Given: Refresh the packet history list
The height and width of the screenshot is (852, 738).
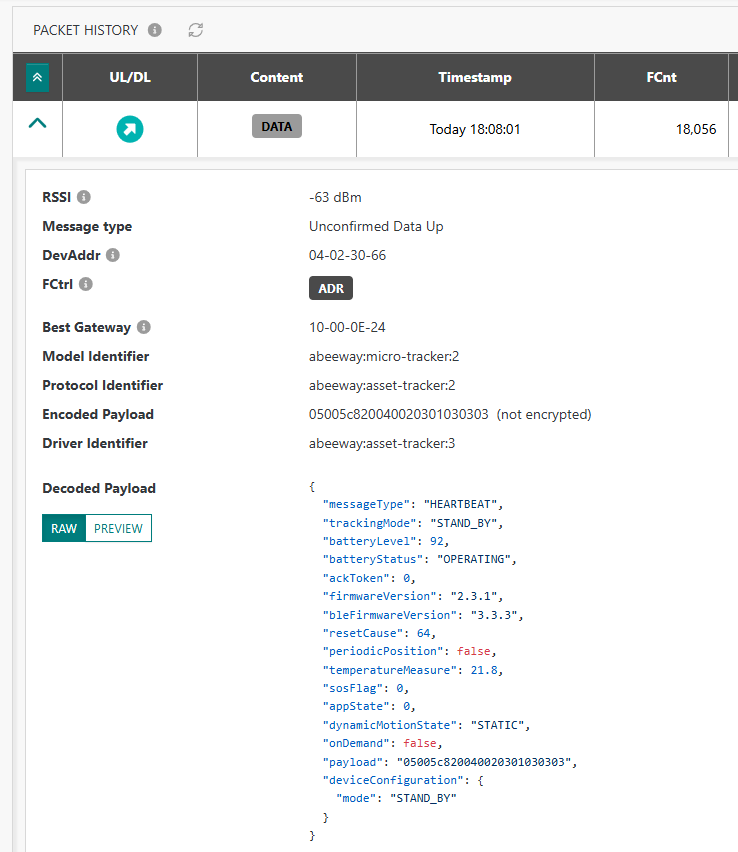Looking at the screenshot, I should click(x=196, y=30).
